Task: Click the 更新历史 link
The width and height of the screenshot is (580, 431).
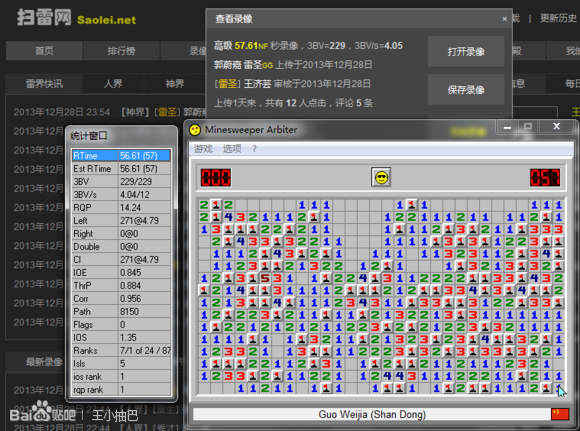Action: click(558, 18)
